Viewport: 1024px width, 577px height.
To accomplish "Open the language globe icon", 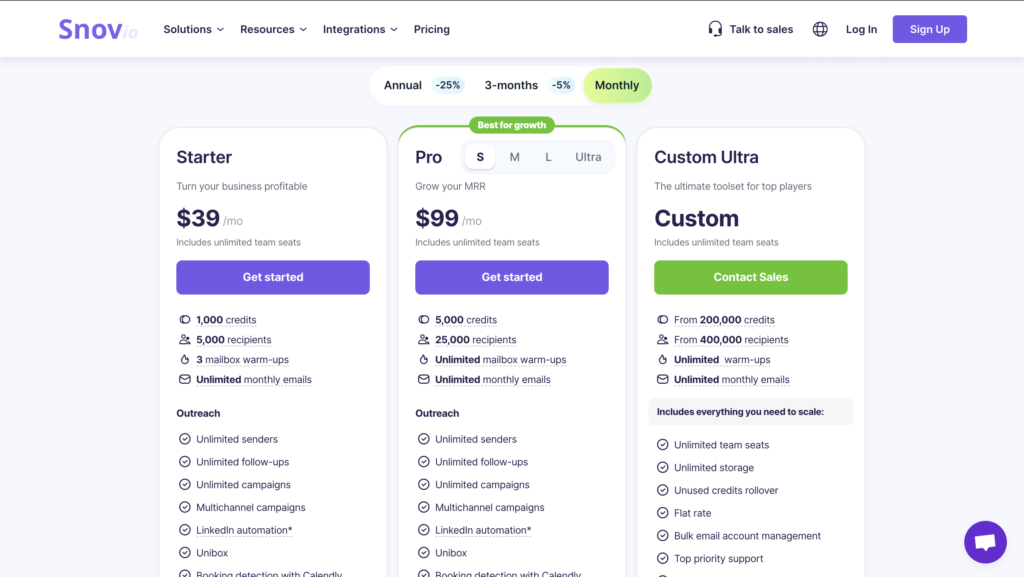I will (820, 29).
